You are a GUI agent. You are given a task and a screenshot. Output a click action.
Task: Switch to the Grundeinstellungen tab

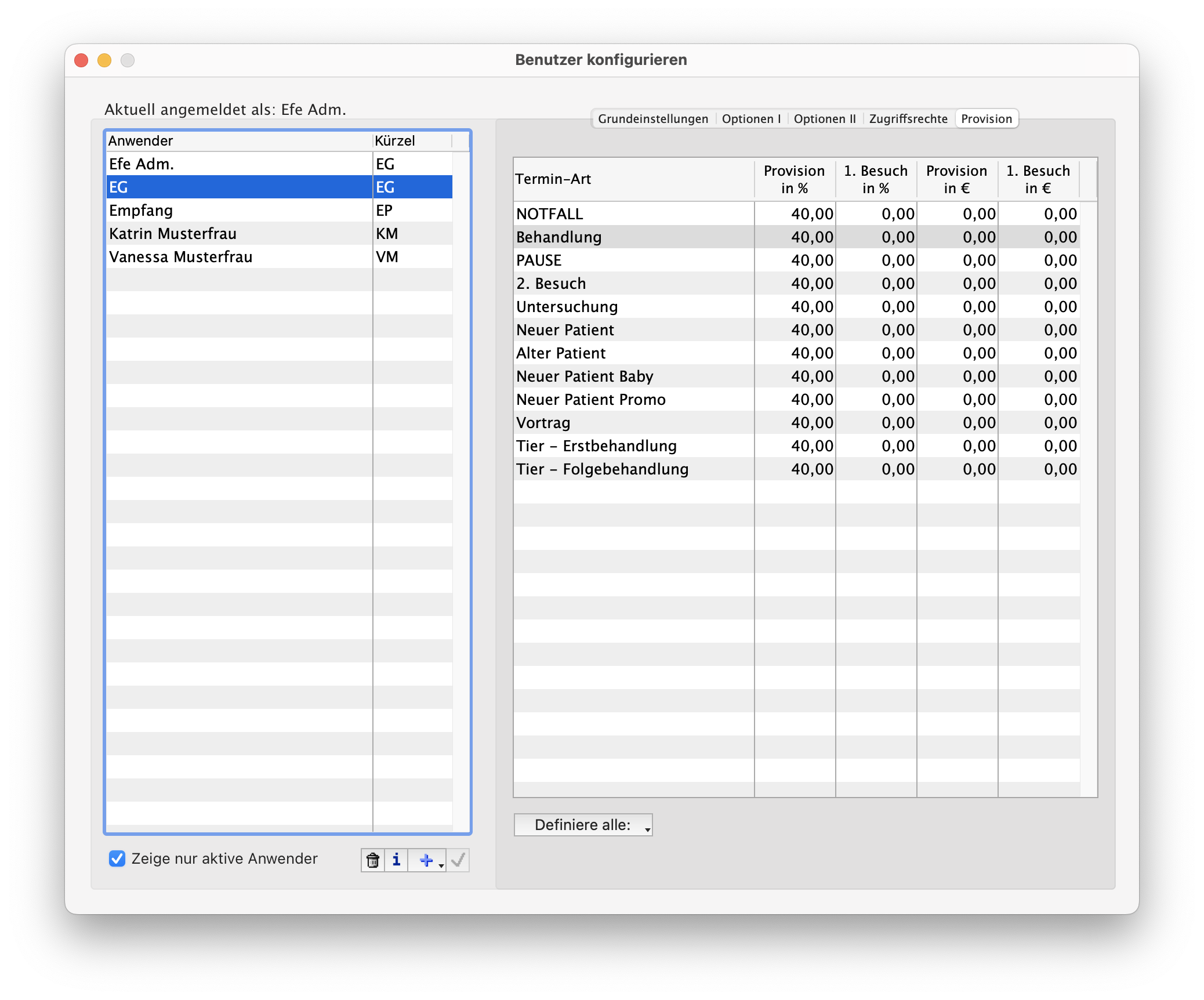pyautogui.click(x=652, y=119)
